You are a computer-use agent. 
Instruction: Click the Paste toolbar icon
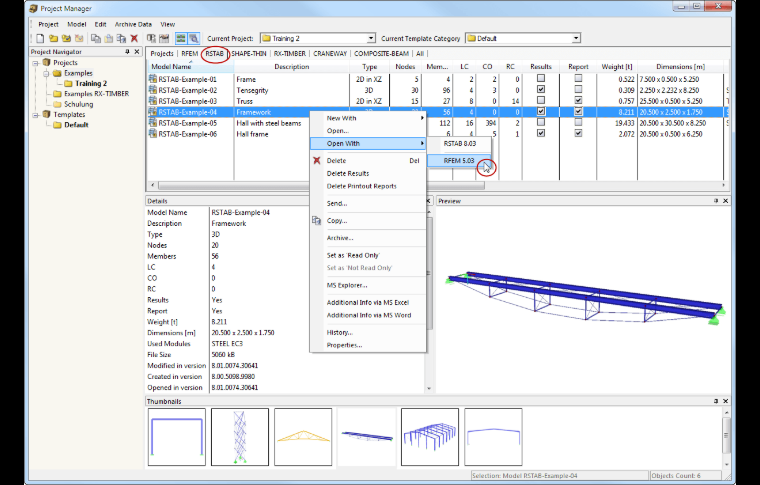coord(109,38)
